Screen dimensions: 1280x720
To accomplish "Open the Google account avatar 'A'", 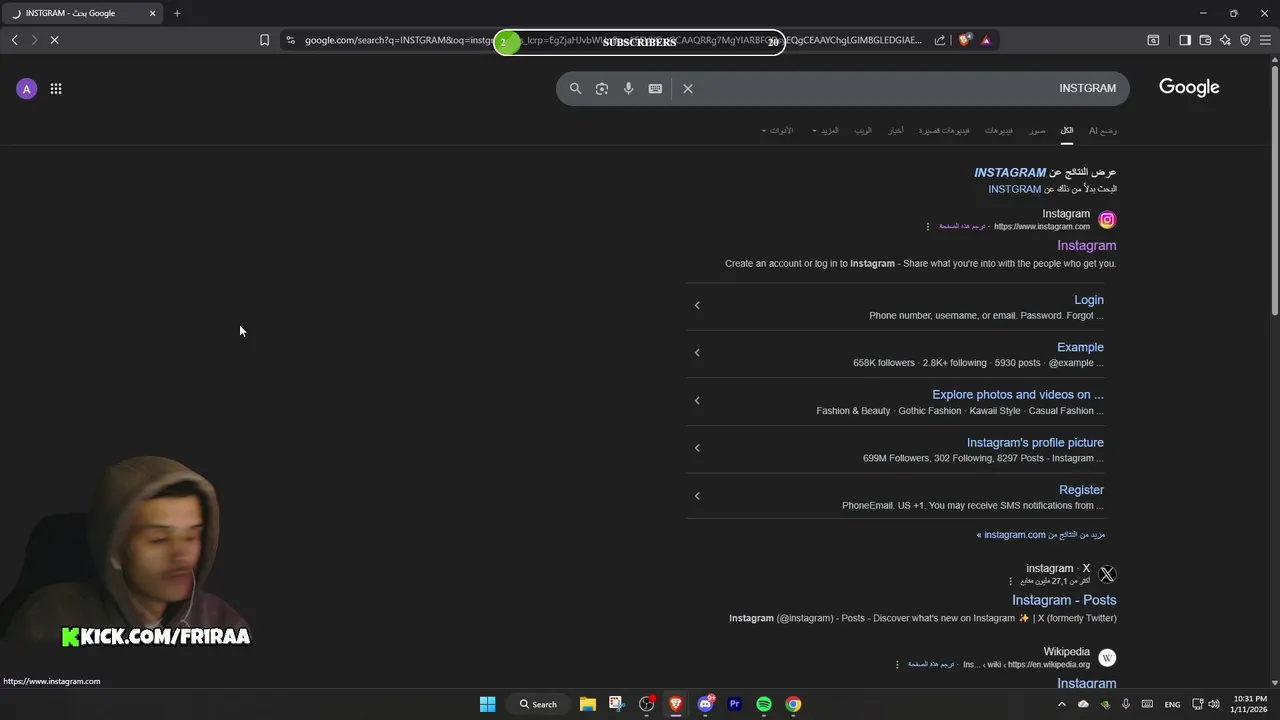I will point(26,89).
